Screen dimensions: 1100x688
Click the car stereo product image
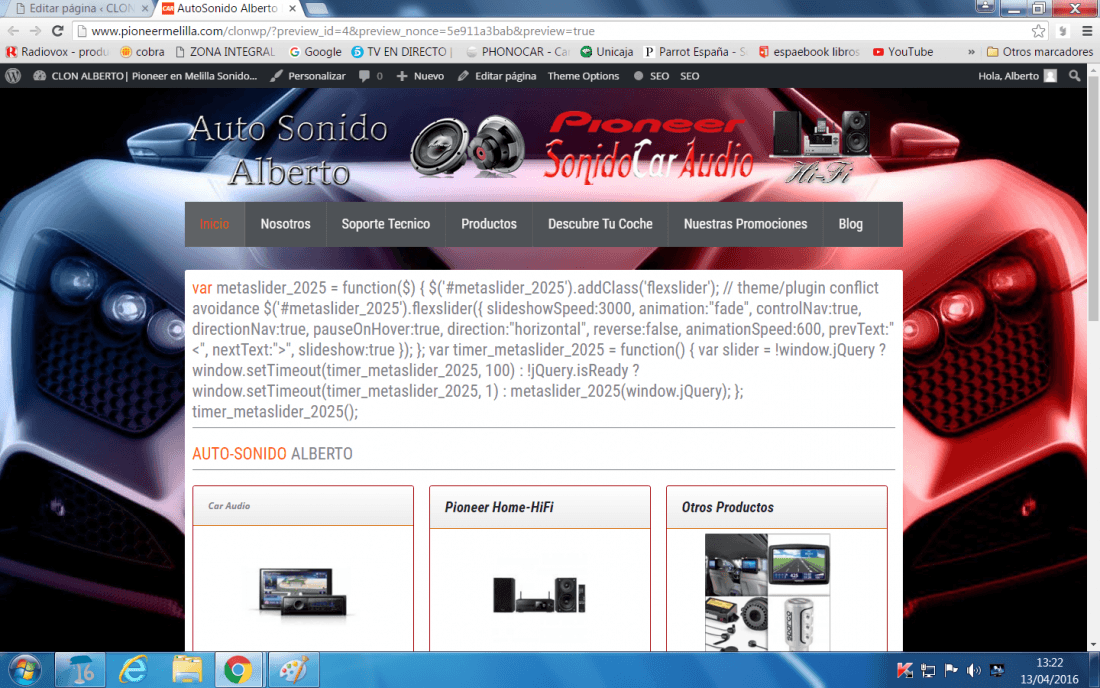click(x=302, y=593)
